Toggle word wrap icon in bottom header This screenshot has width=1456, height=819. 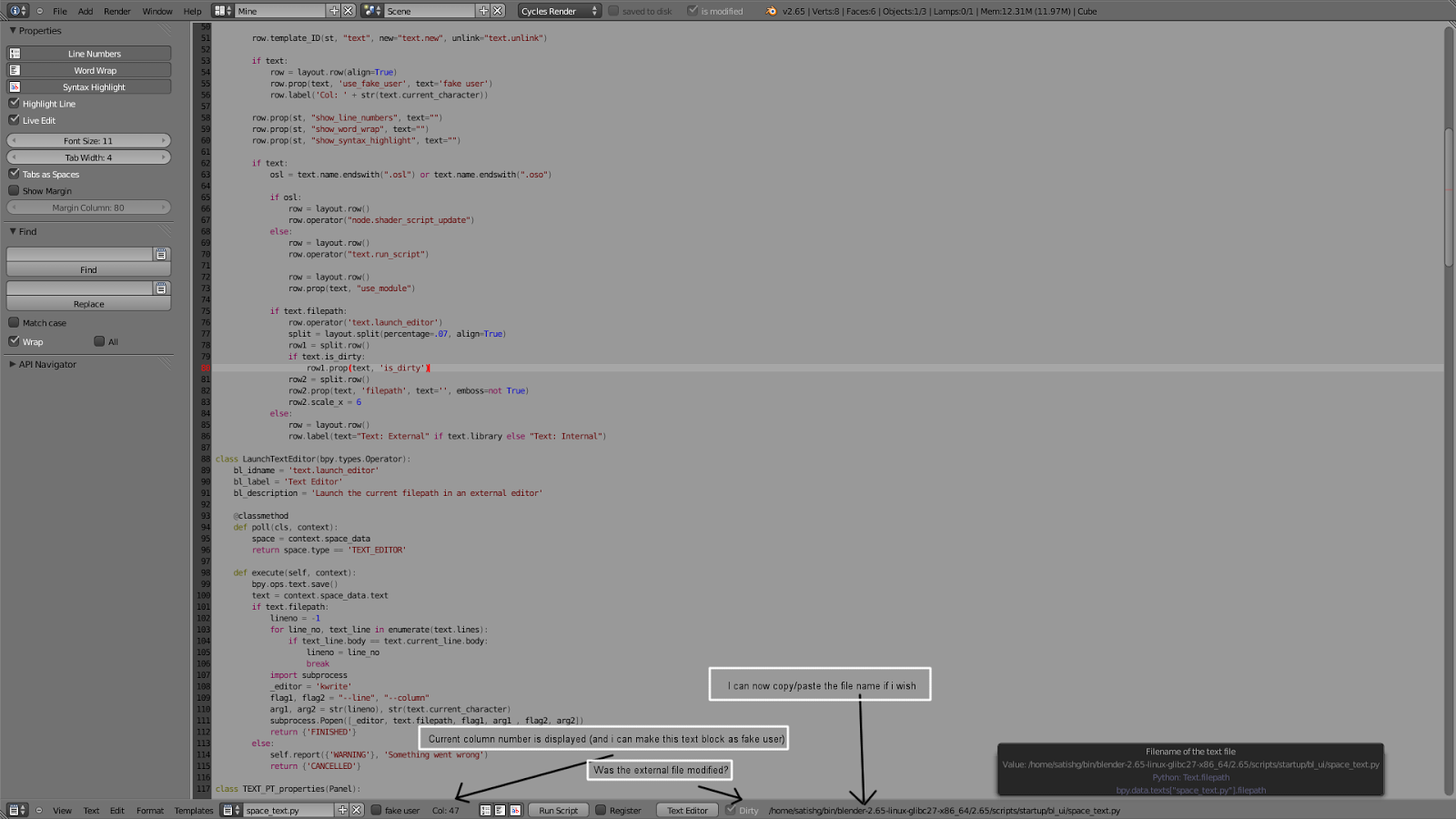500,810
